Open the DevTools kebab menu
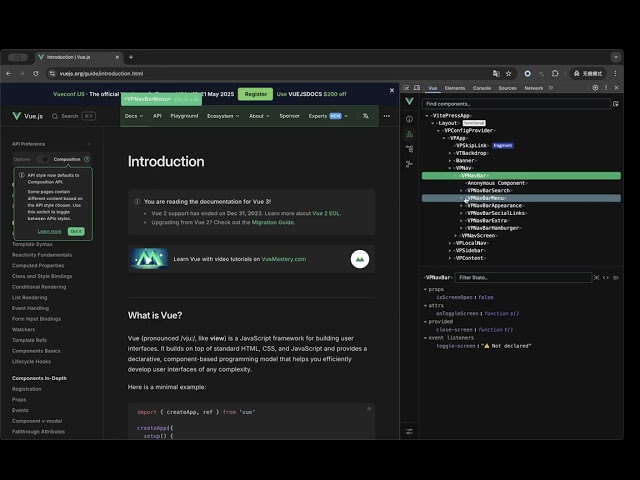This screenshot has height=480, width=640. click(606, 88)
